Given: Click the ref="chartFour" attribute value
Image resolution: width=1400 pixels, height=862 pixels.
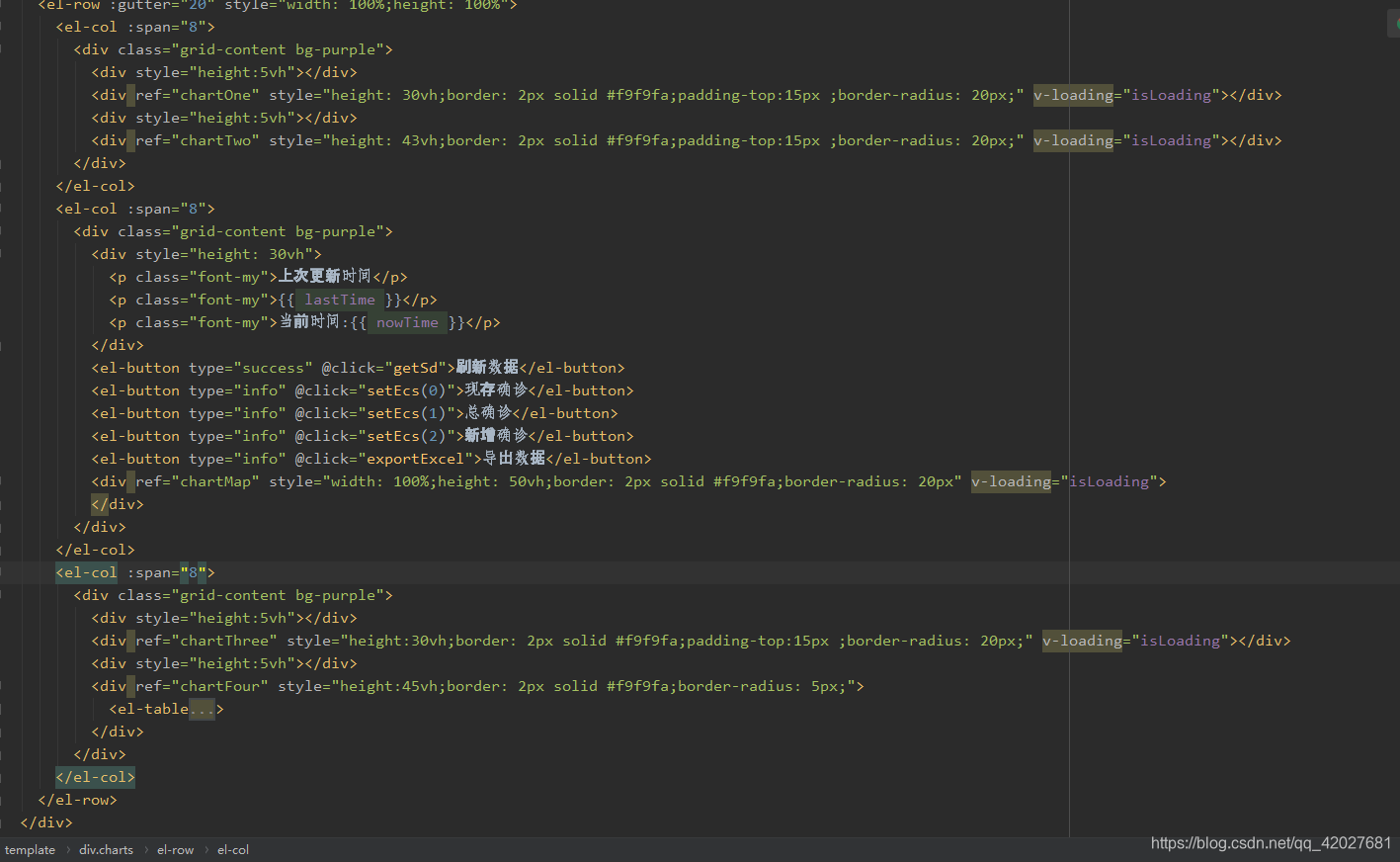Looking at the screenshot, I should tap(224, 686).
